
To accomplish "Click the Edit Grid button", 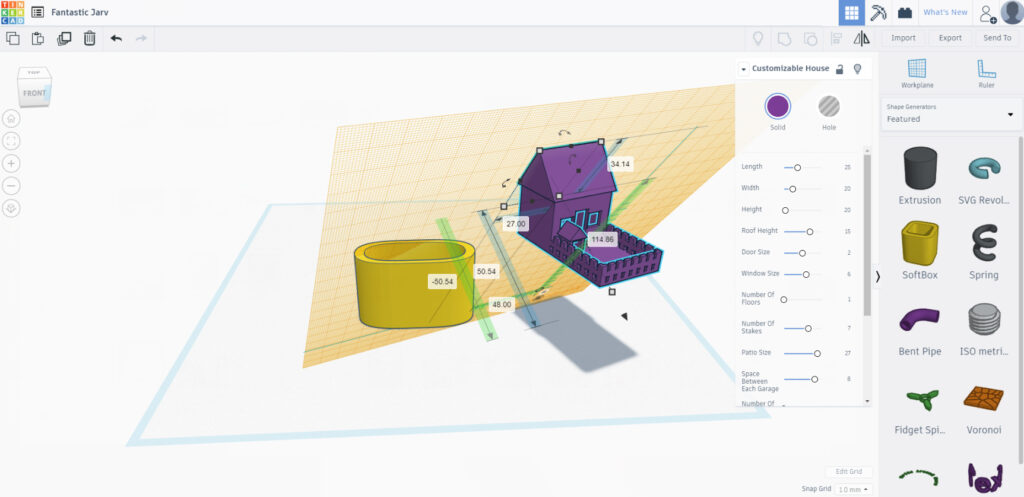I will tap(849, 472).
